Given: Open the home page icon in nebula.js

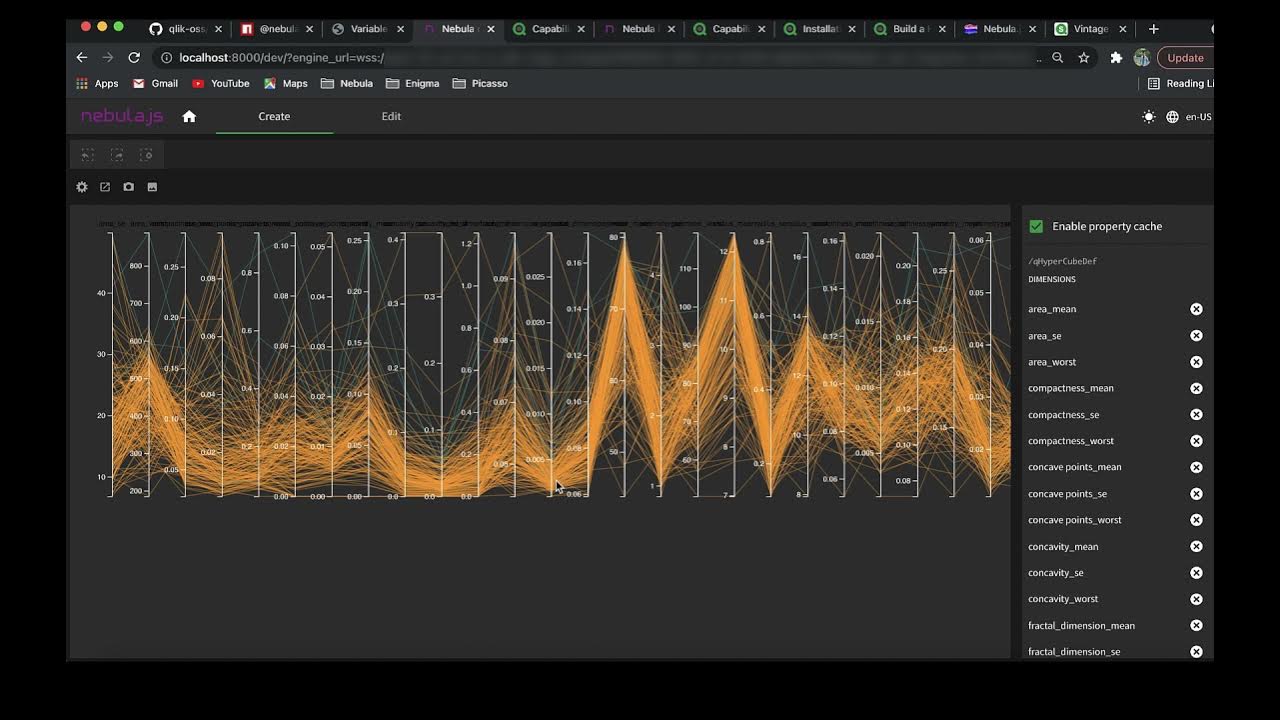Looking at the screenshot, I should click(189, 117).
